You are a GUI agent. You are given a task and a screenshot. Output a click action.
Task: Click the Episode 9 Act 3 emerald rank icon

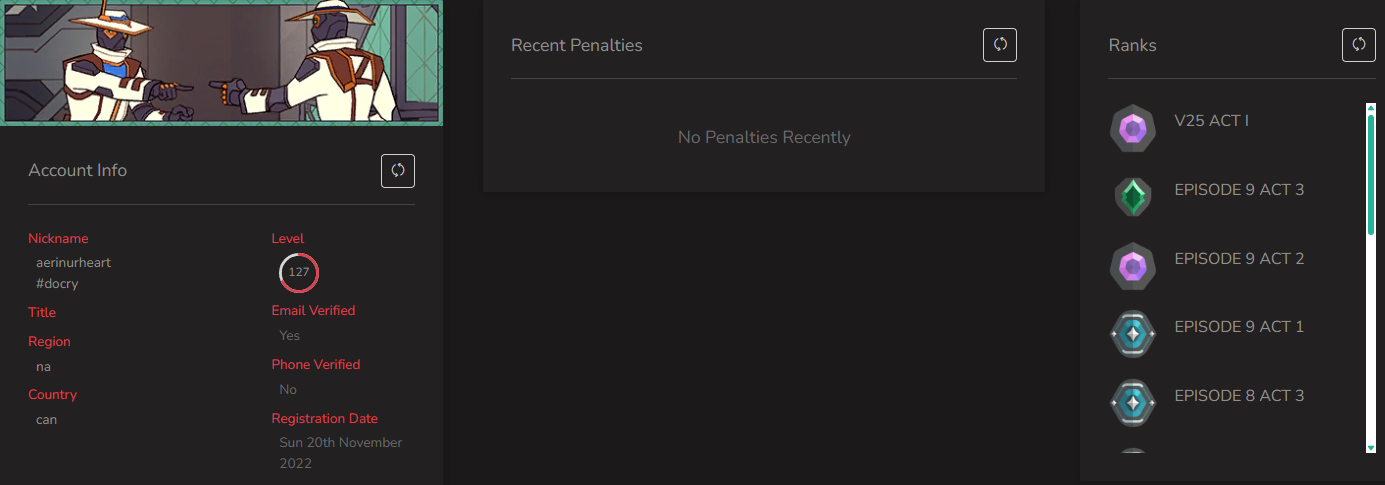click(1133, 197)
